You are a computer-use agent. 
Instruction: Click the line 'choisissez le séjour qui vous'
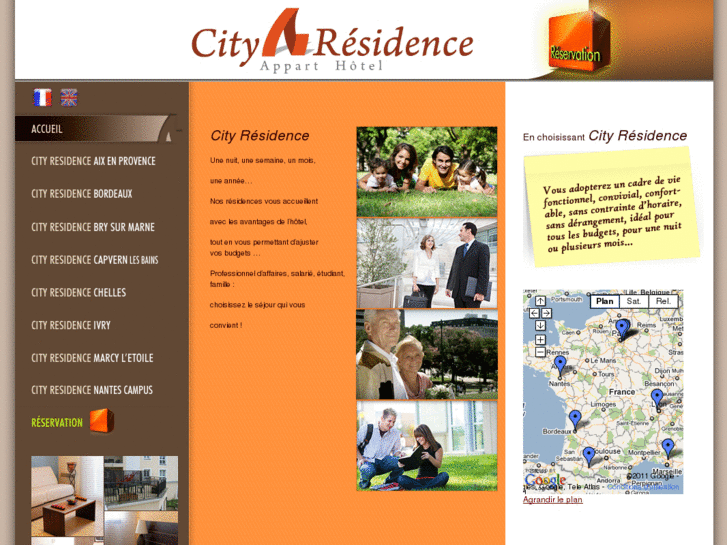(257, 305)
